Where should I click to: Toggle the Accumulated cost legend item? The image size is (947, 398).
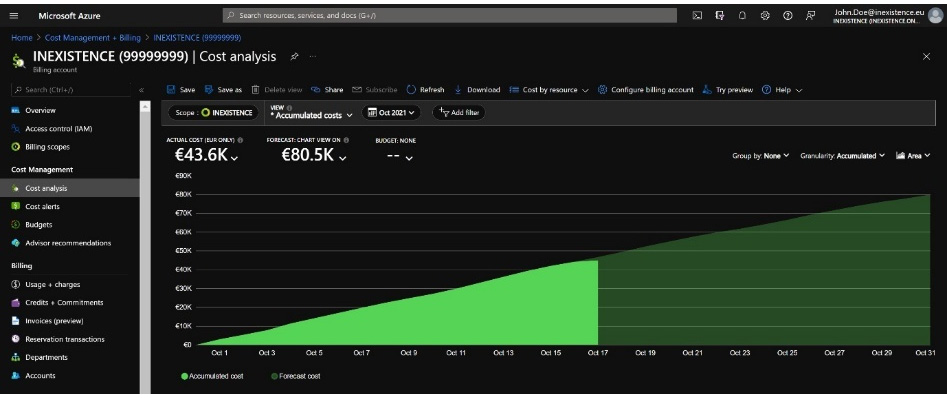(x=212, y=376)
